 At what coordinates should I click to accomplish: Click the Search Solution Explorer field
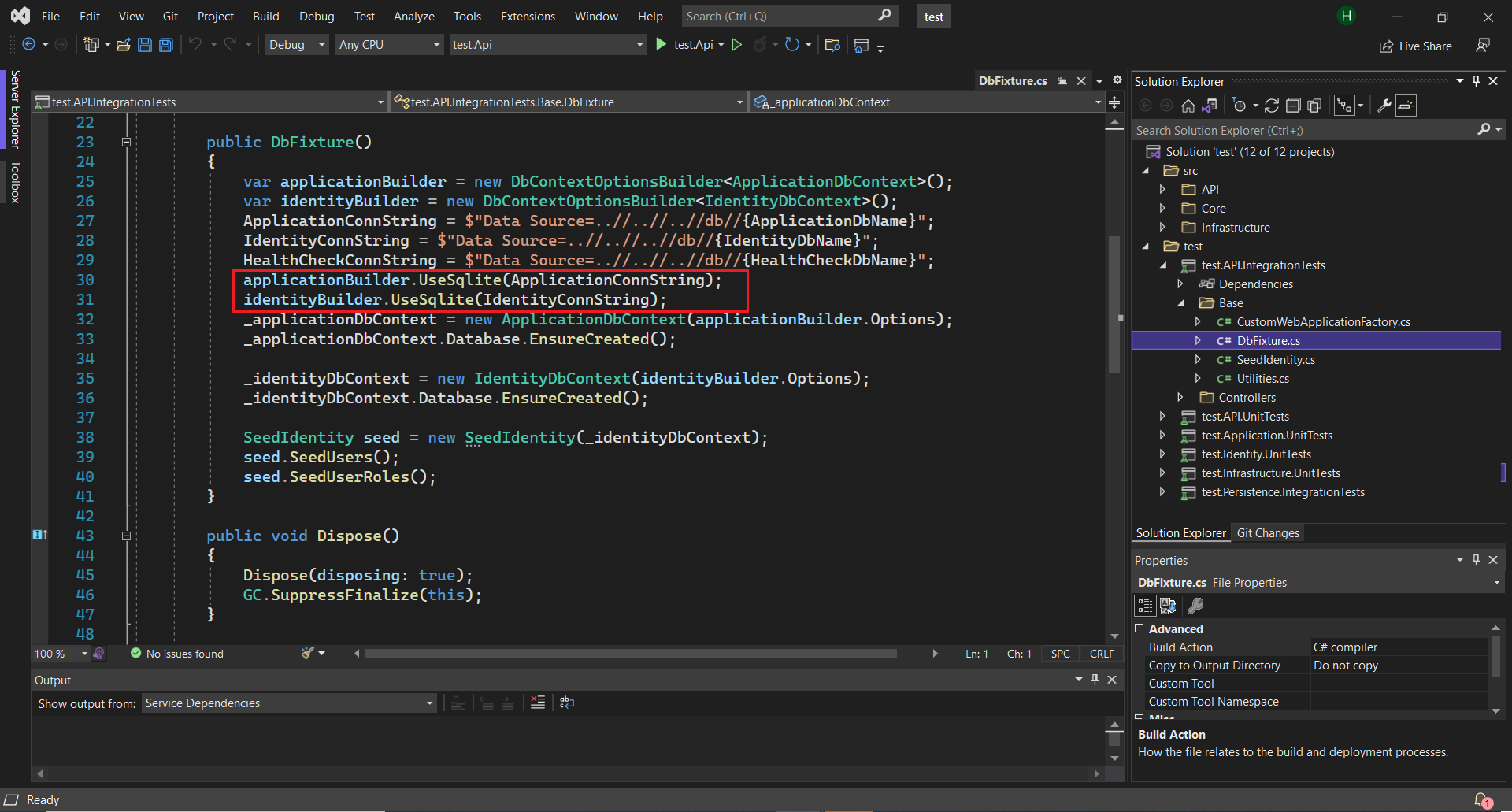pos(1303,131)
